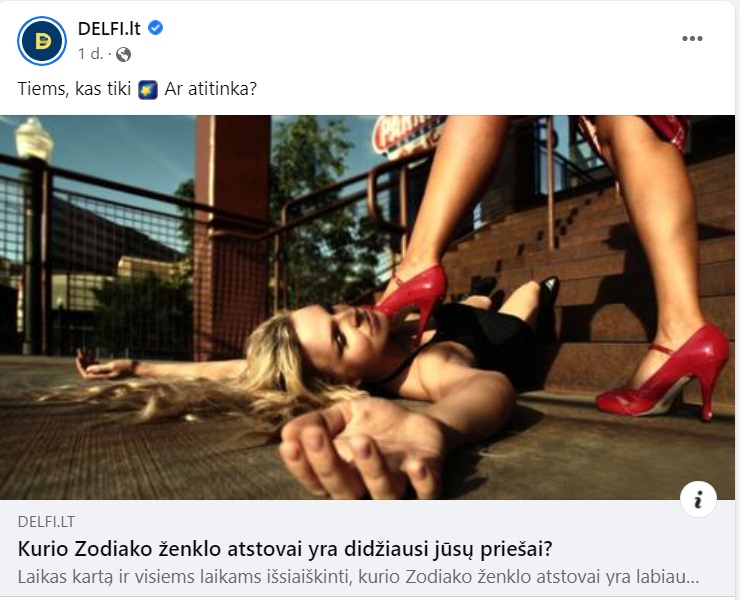Image resolution: width=740 pixels, height=600 pixels.
Task: Open the three-dots post options menu
Action: click(692, 39)
